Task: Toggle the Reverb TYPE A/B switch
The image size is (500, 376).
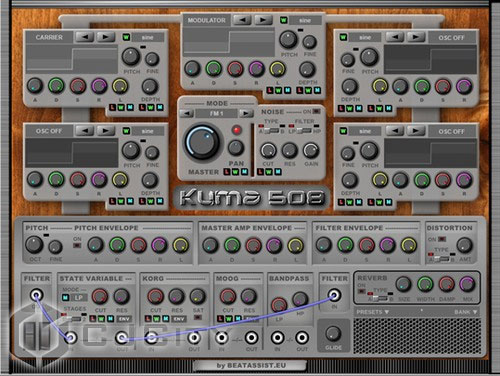Action: [x=380, y=298]
